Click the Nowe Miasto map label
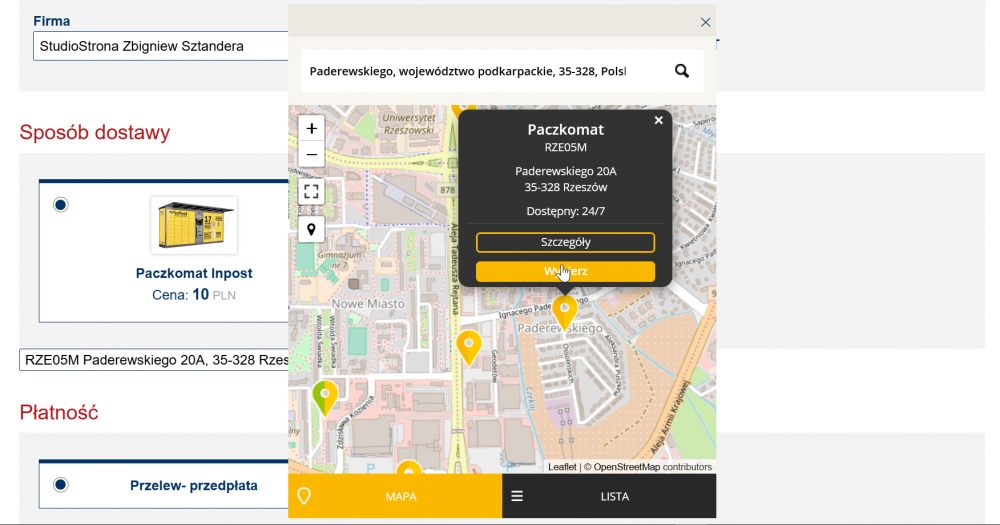The image size is (1000, 525). pos(368,304)
